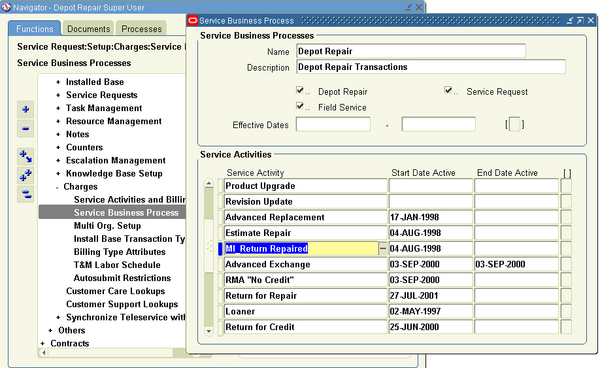Screen dimensions: 600x368
Task: Select the RMA "No Credit" activity
Action: pos(305,280)
